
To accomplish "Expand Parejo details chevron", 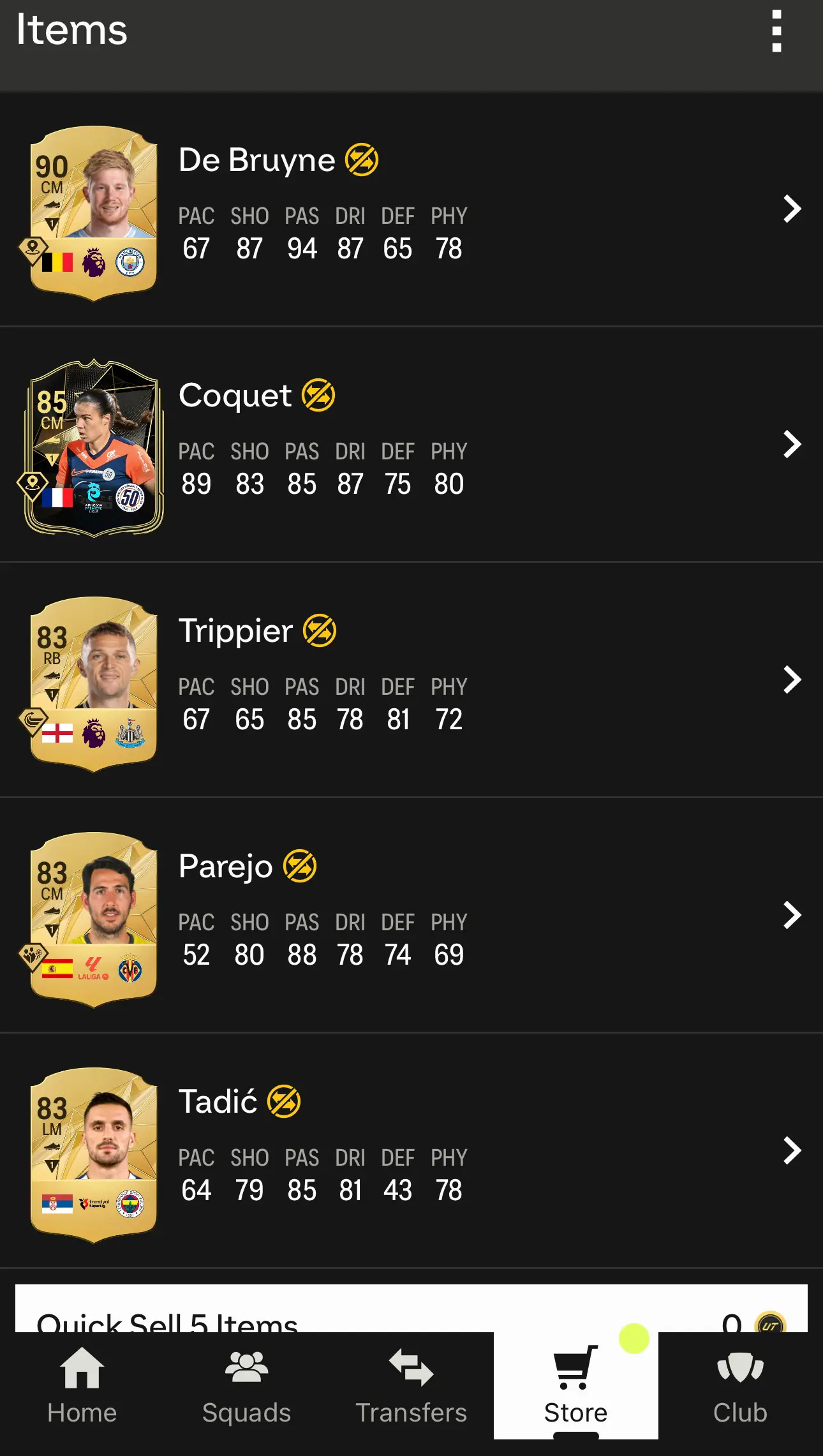I will pyautogui.click(x=792, y=915).
